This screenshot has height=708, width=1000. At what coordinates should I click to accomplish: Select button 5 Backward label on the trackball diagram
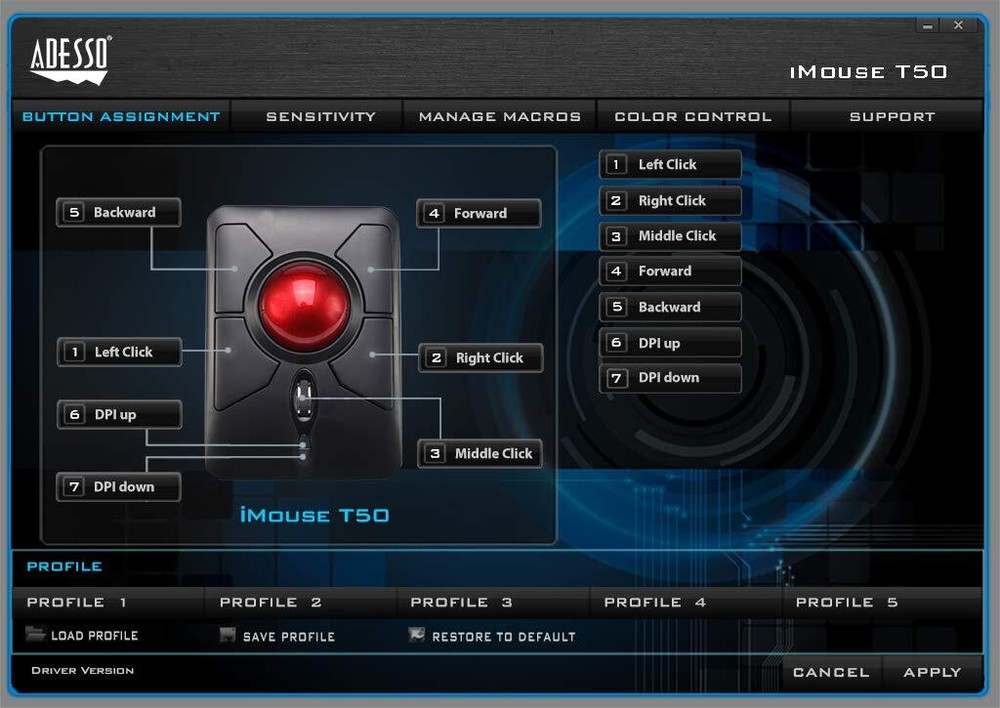(x=118, y=212)
